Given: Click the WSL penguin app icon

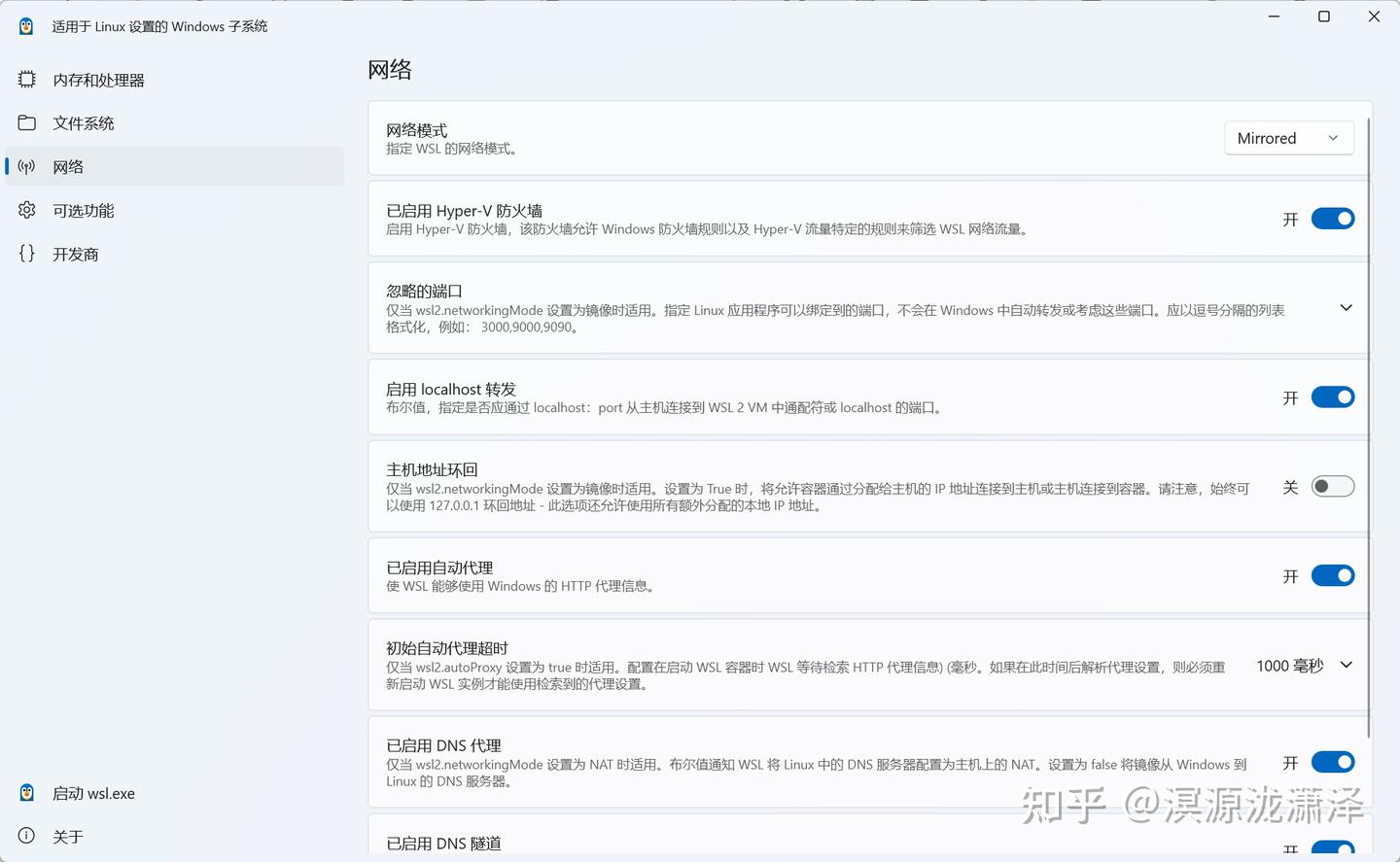Looking at the screenshot, I should pos(24,26).
